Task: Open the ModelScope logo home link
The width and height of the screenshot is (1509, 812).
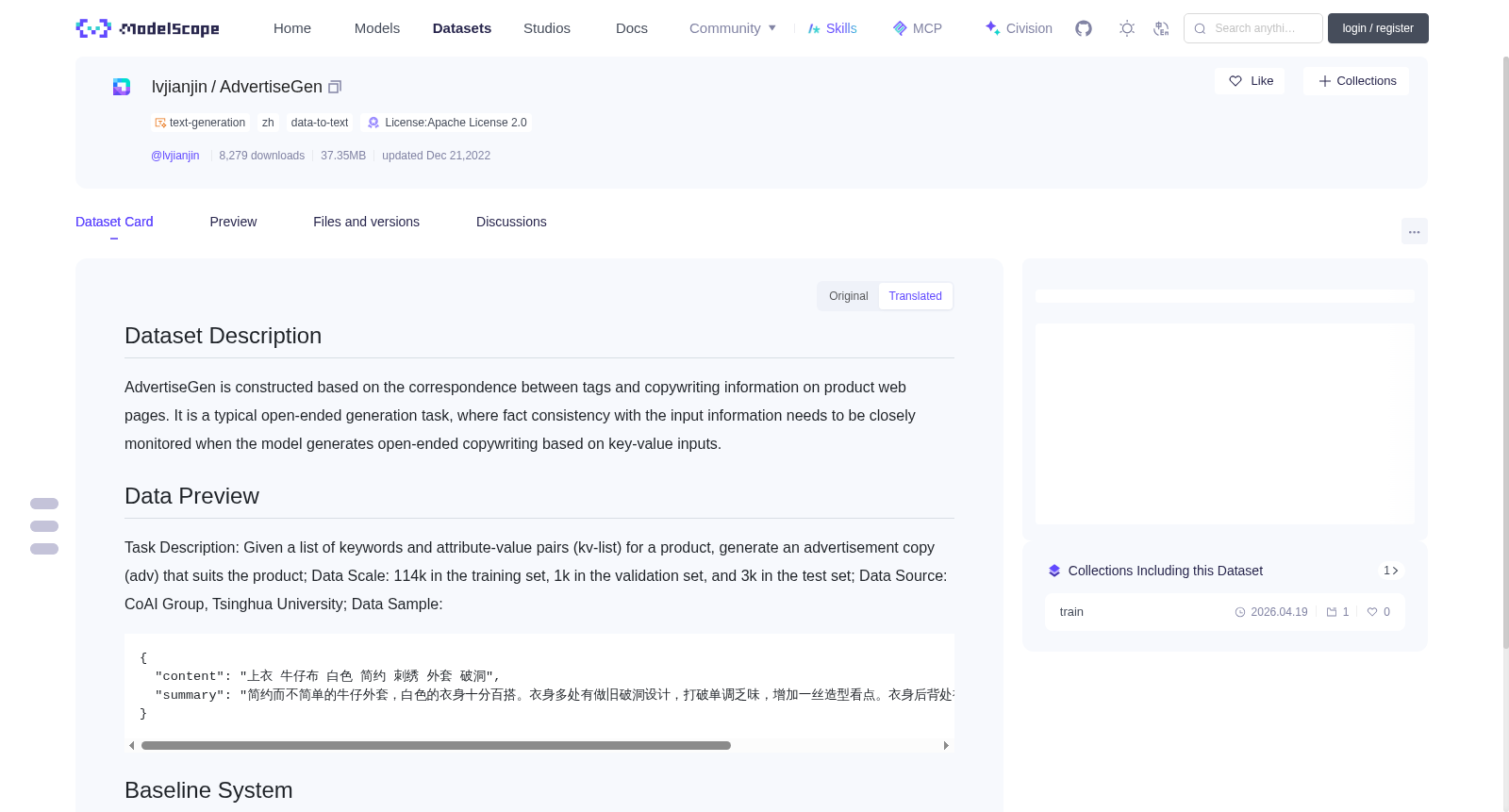Action: click(x=147, y=28)
